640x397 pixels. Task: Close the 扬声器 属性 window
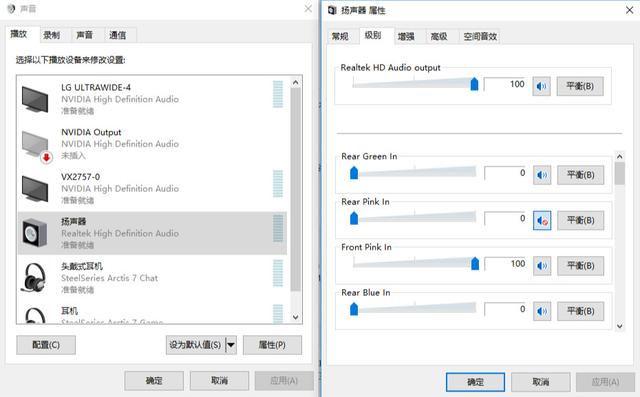click(x=629, y=10)
